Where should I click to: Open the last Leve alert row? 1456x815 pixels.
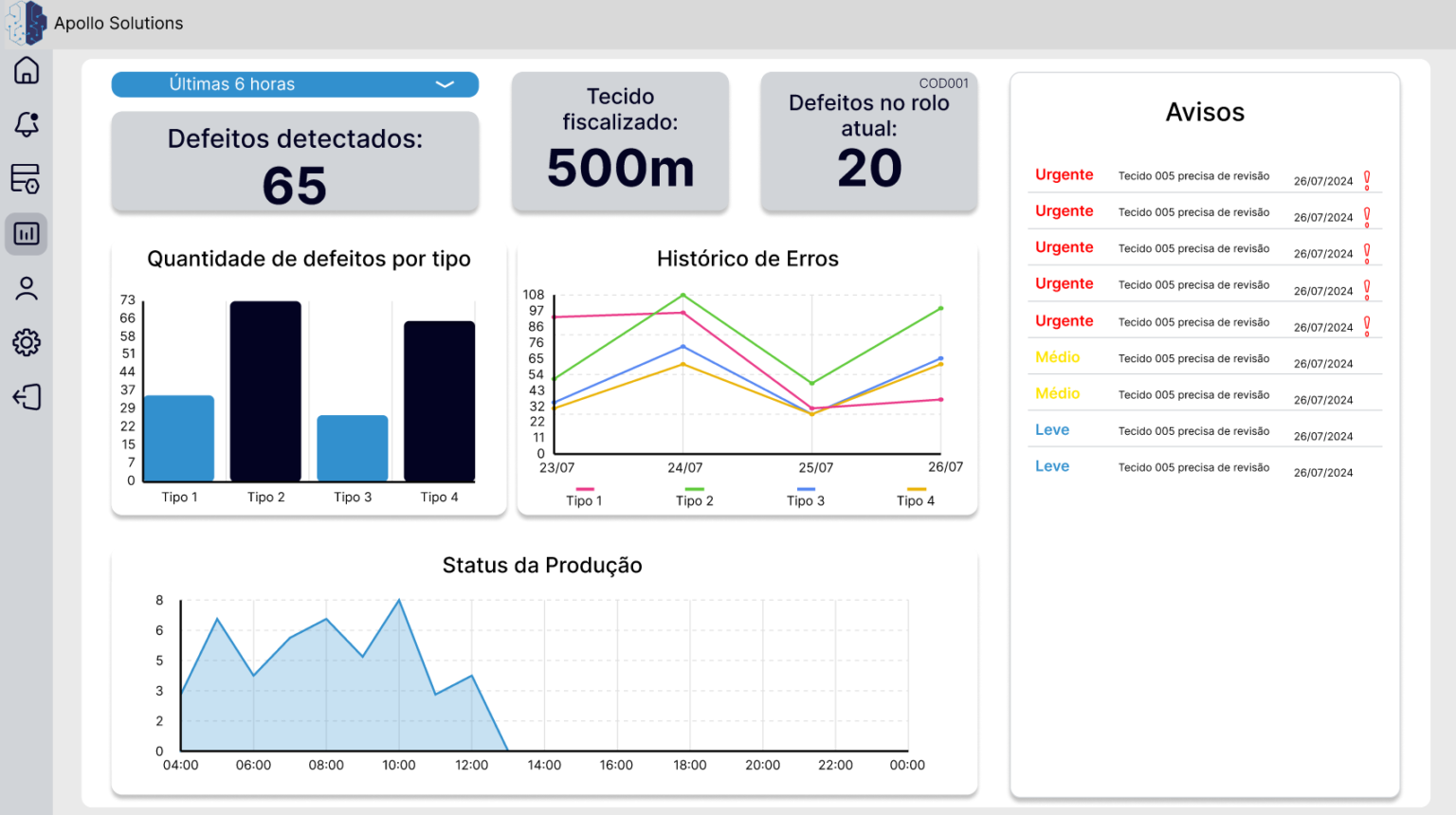point(1205,467)
